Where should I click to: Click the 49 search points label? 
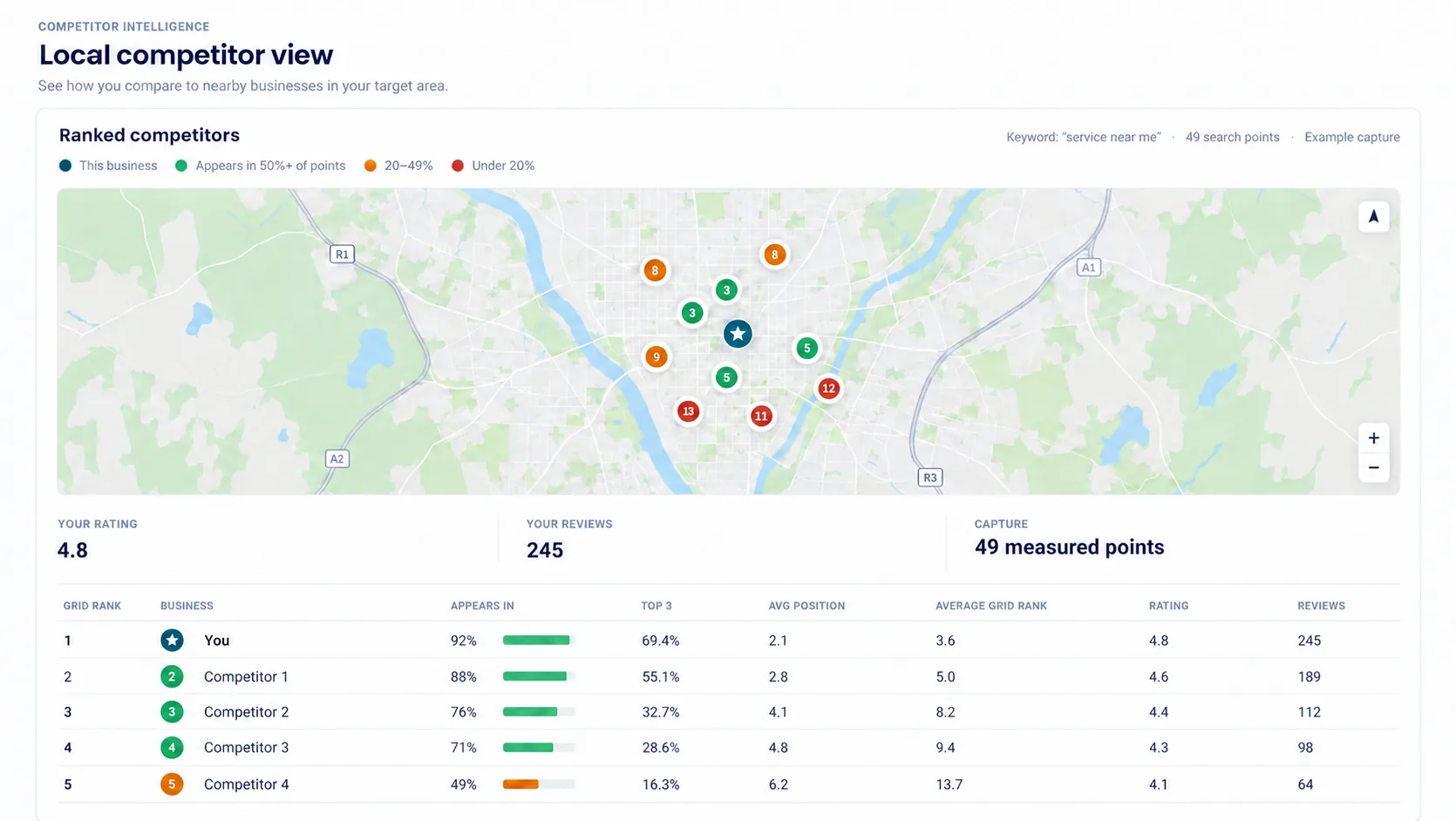click(1233, 138)
